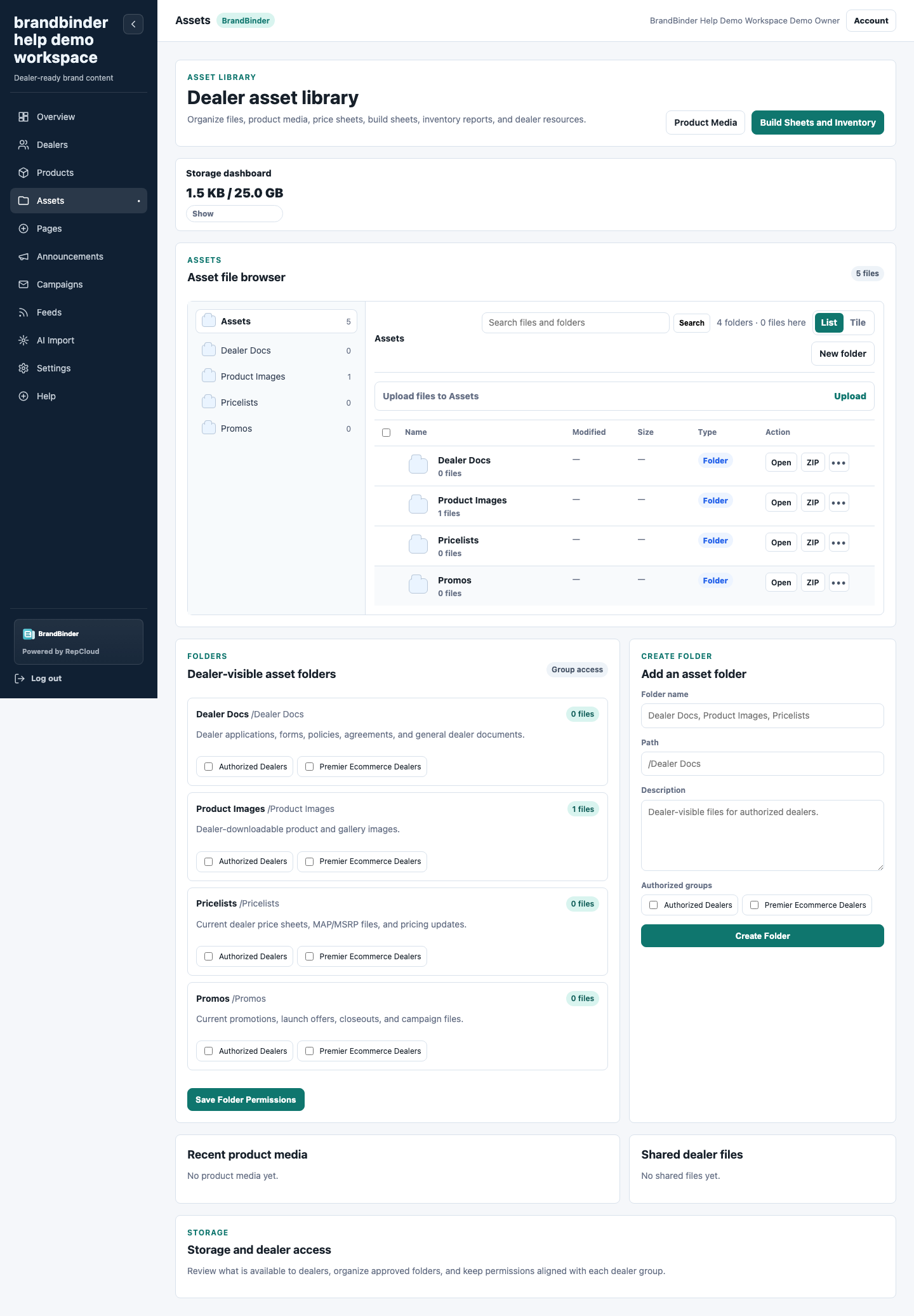Click the Log out icon
Image resolution: width=914 pixels, height=1316 pixels.
tap(20, 679)
